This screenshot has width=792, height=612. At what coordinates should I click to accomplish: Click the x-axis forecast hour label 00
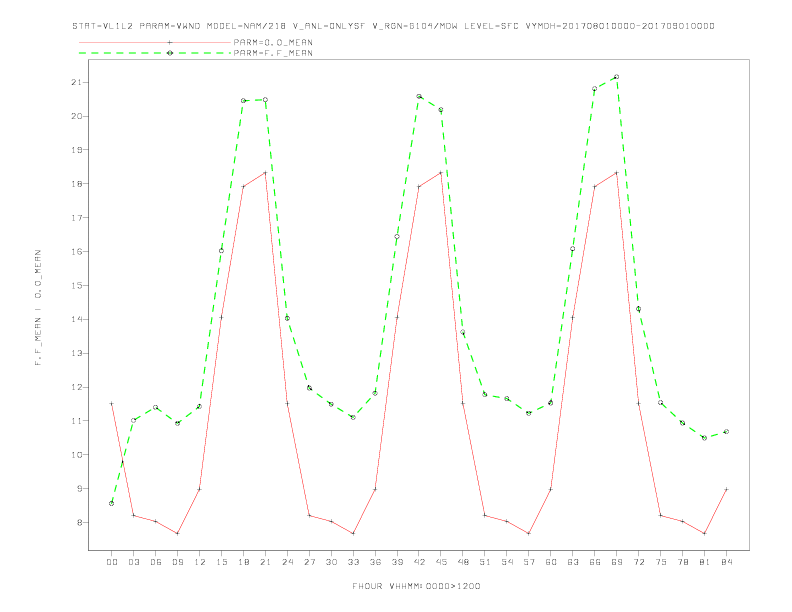112,562
